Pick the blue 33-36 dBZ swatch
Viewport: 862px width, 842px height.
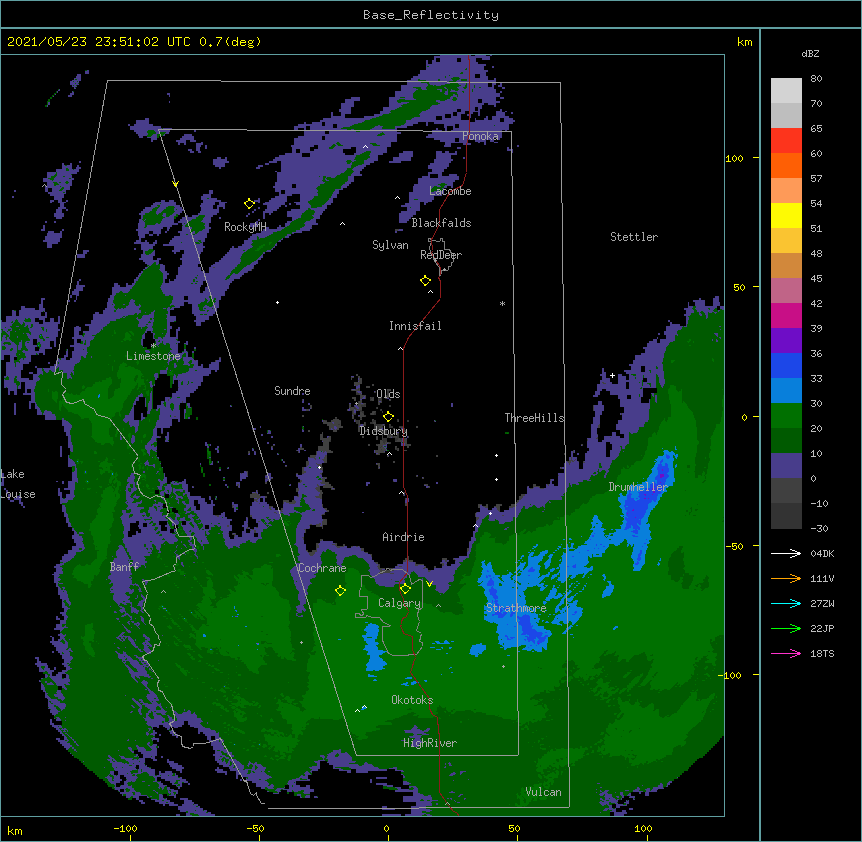[786, 365]
